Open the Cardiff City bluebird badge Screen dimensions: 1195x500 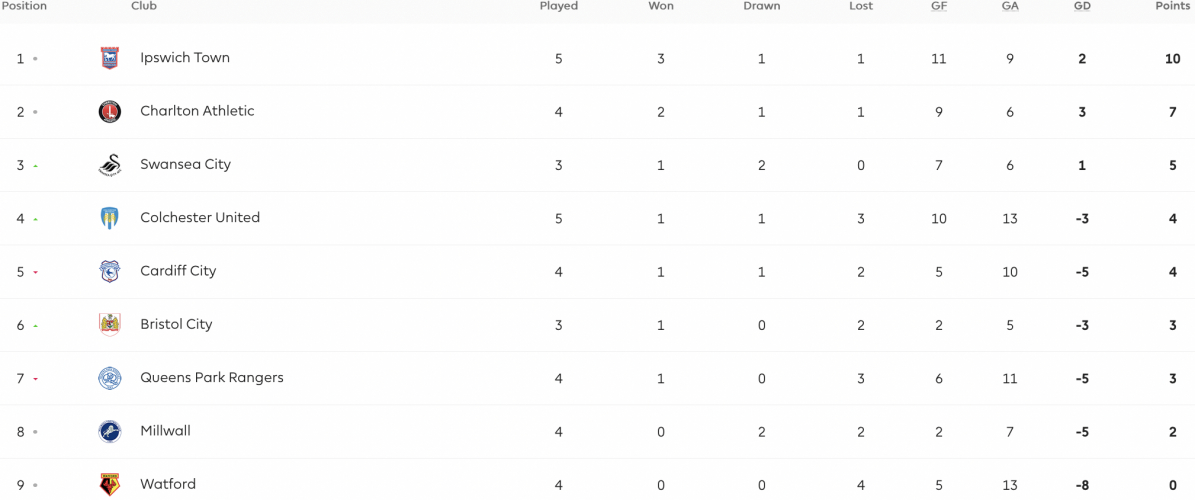pos(110,271)
